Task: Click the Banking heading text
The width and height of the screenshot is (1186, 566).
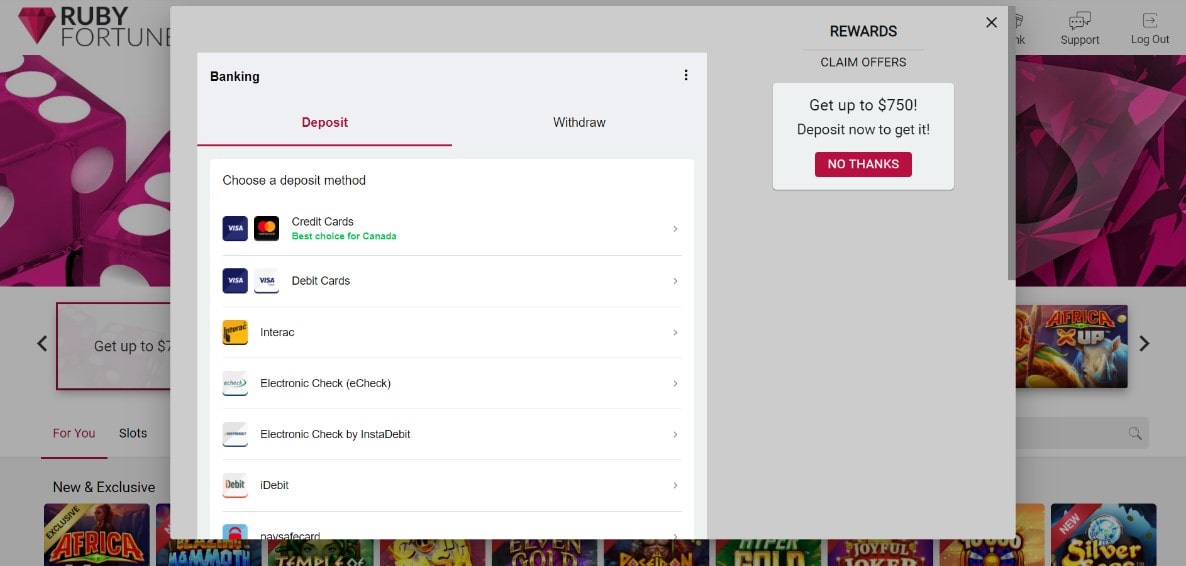Action: 234,76
